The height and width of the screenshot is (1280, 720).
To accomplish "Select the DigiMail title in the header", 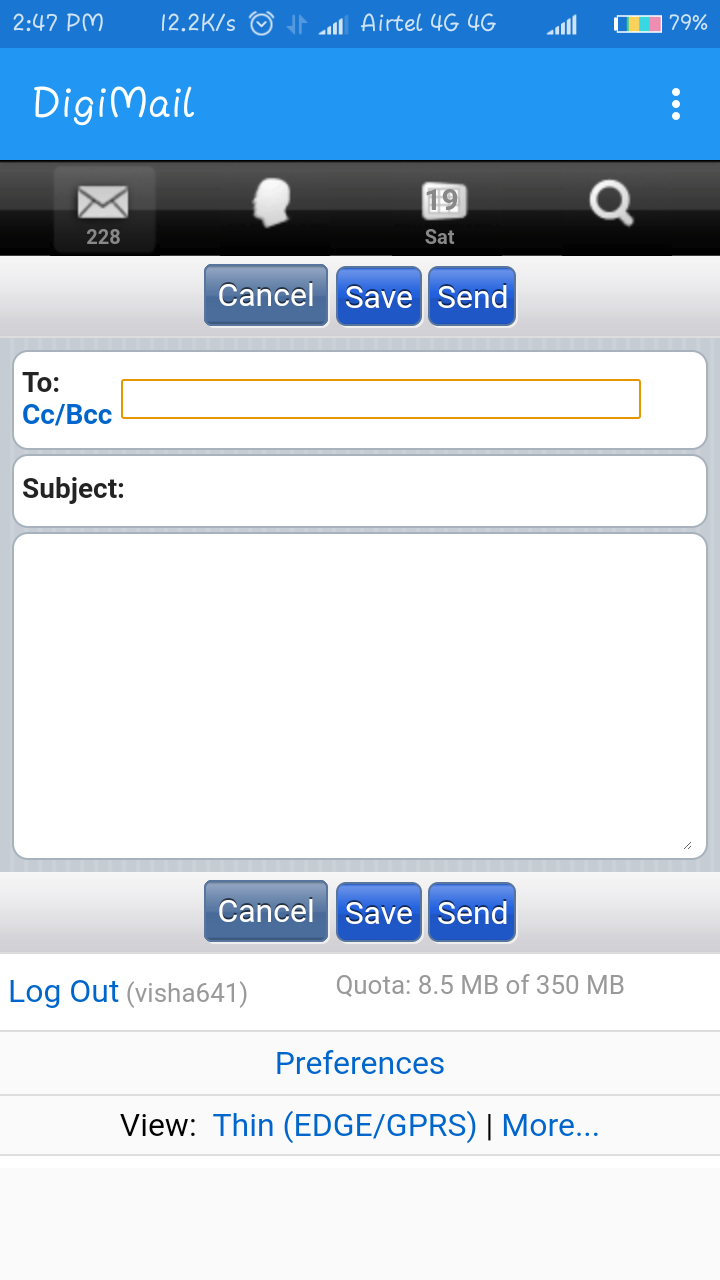I will [x=112, y=103].
